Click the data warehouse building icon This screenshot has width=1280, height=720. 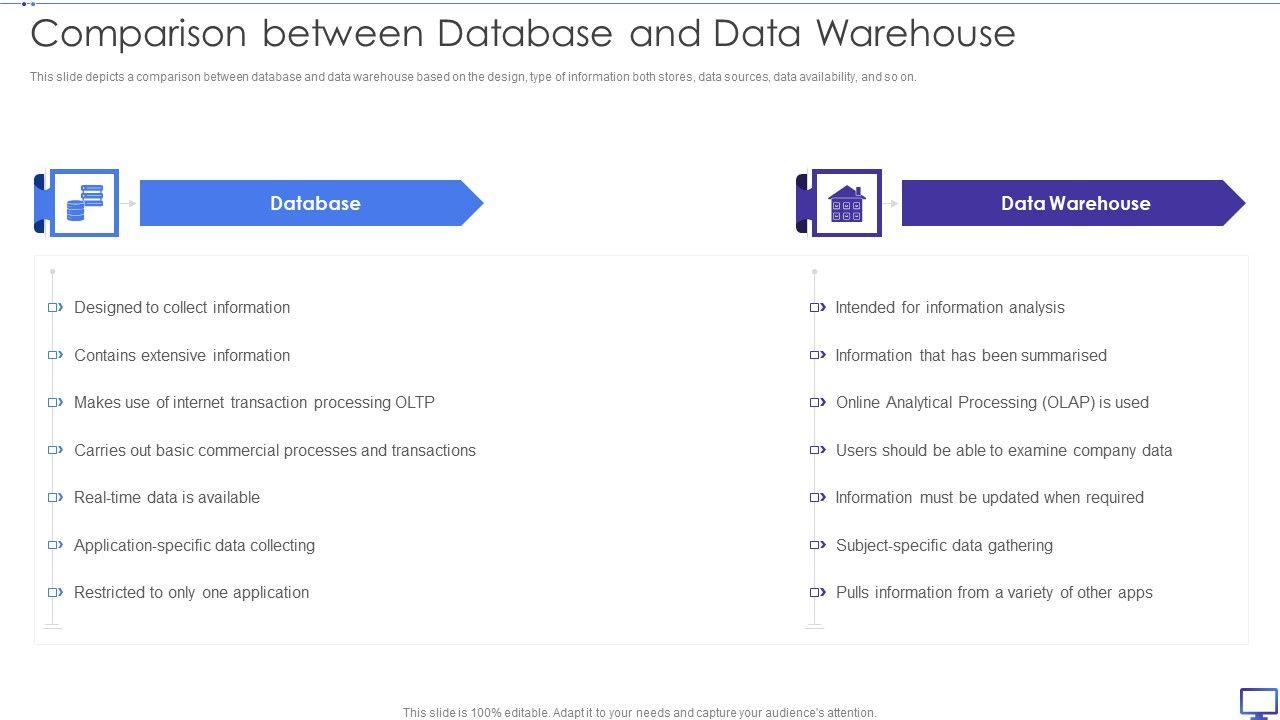[x=846, y=203]
